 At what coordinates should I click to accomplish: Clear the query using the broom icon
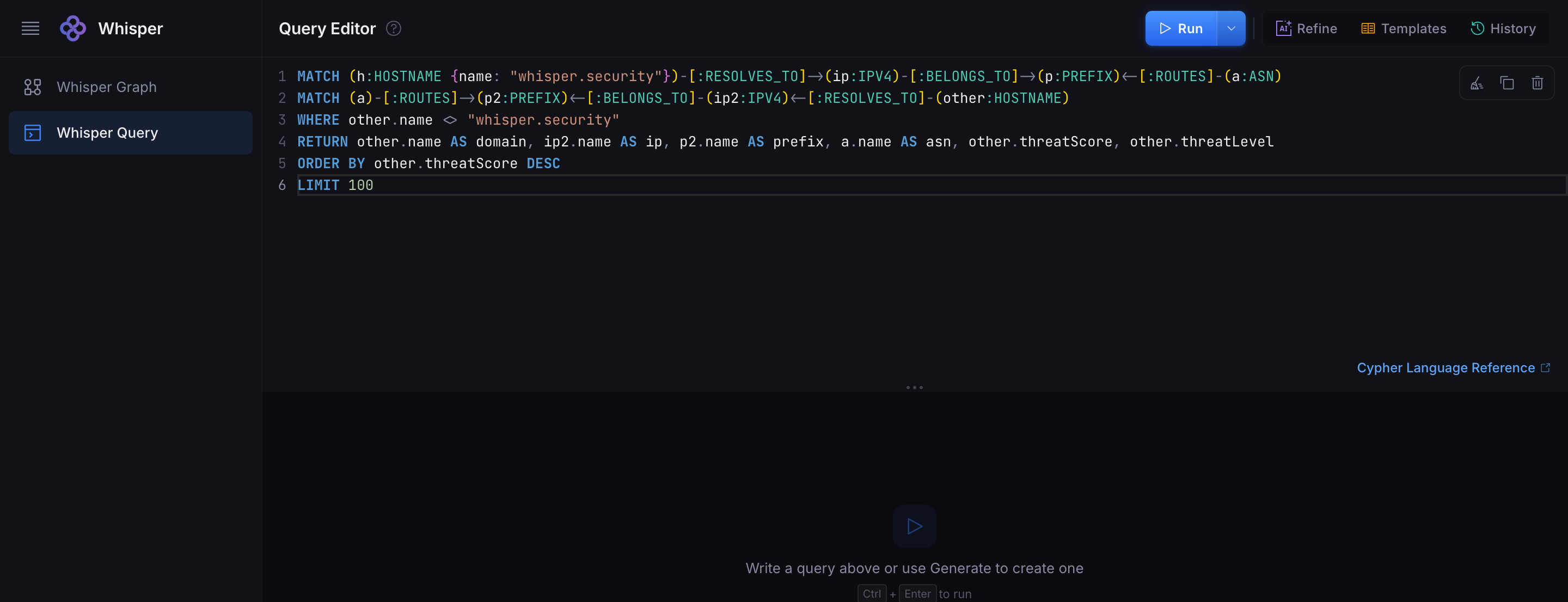(1477, 82)
